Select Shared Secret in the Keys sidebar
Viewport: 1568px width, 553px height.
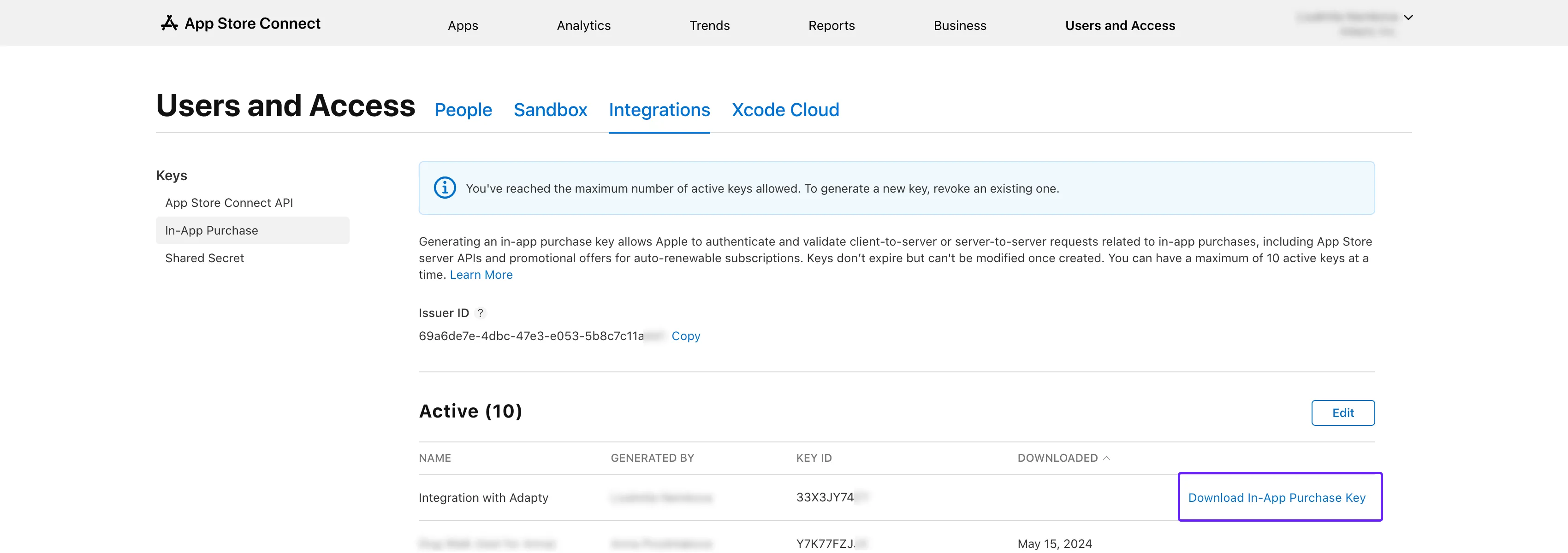point(204,259)
